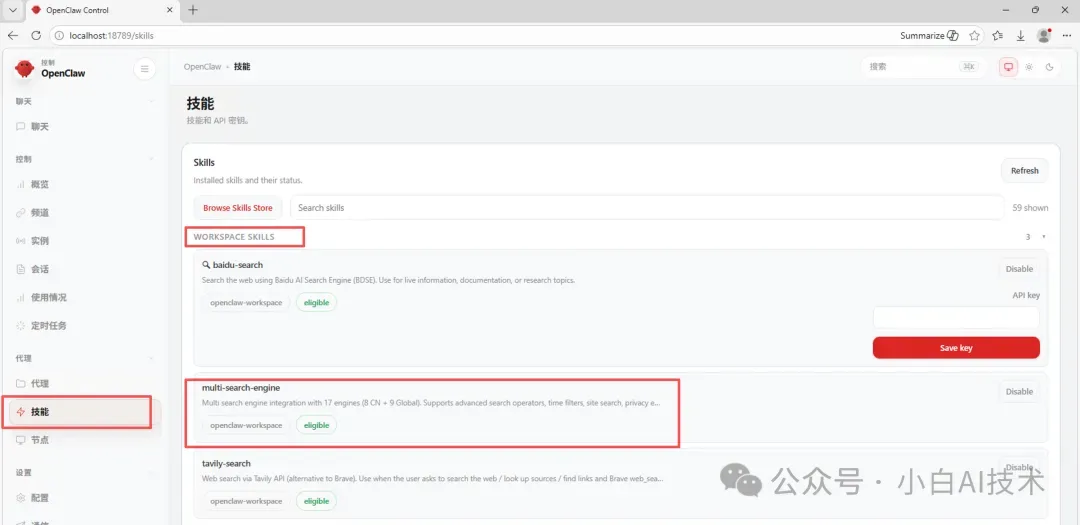This screenshot has height=525, width=1080.
Task: Open the 节点 nodes page
Action: (84, 440)
